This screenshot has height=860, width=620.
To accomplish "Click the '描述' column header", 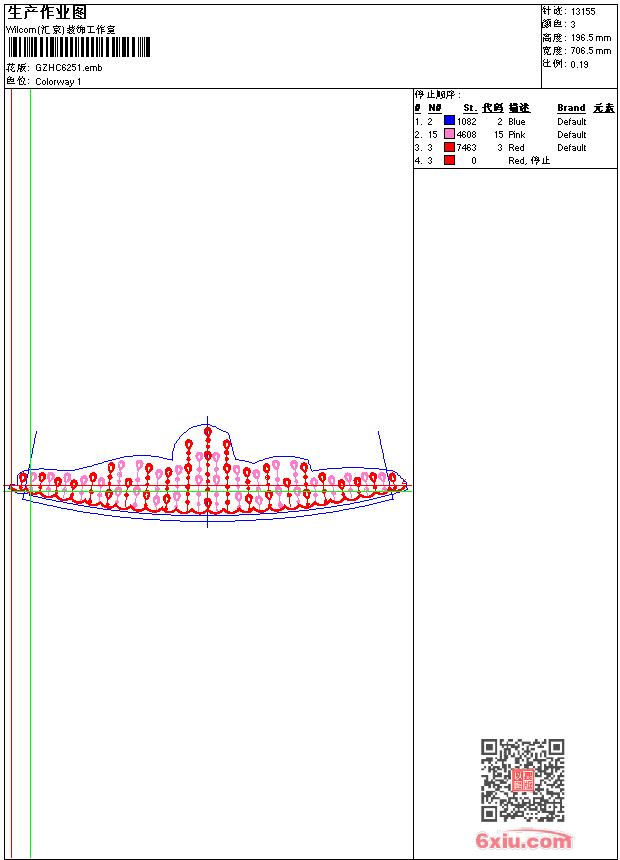I will [519, 108].
